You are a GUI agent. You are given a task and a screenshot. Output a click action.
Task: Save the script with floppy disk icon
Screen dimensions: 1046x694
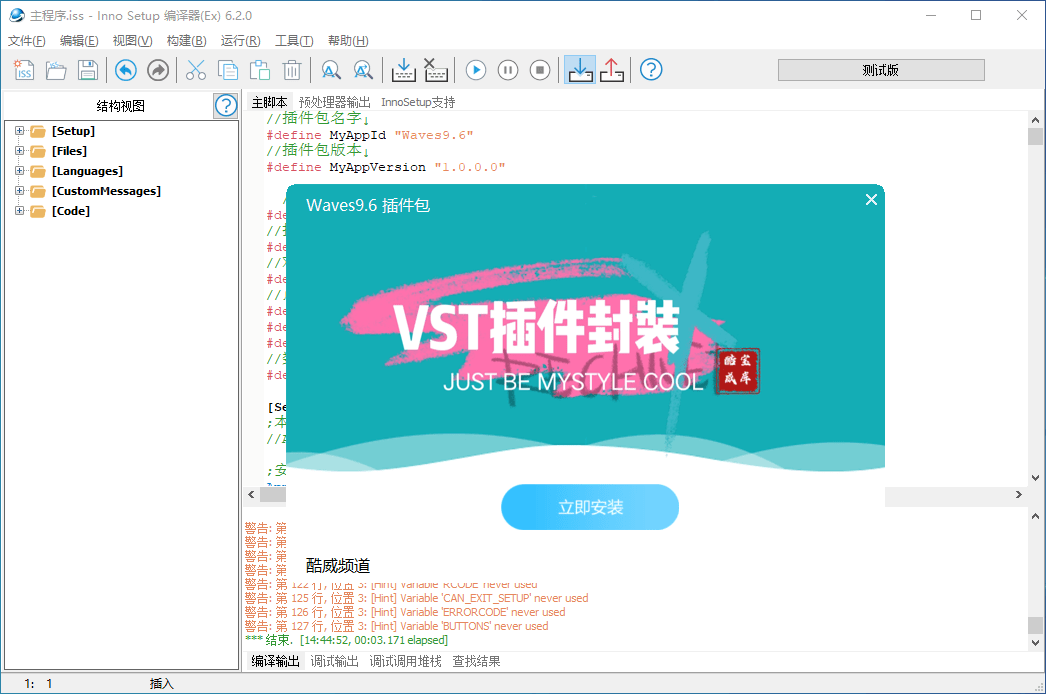coord(88,70)
